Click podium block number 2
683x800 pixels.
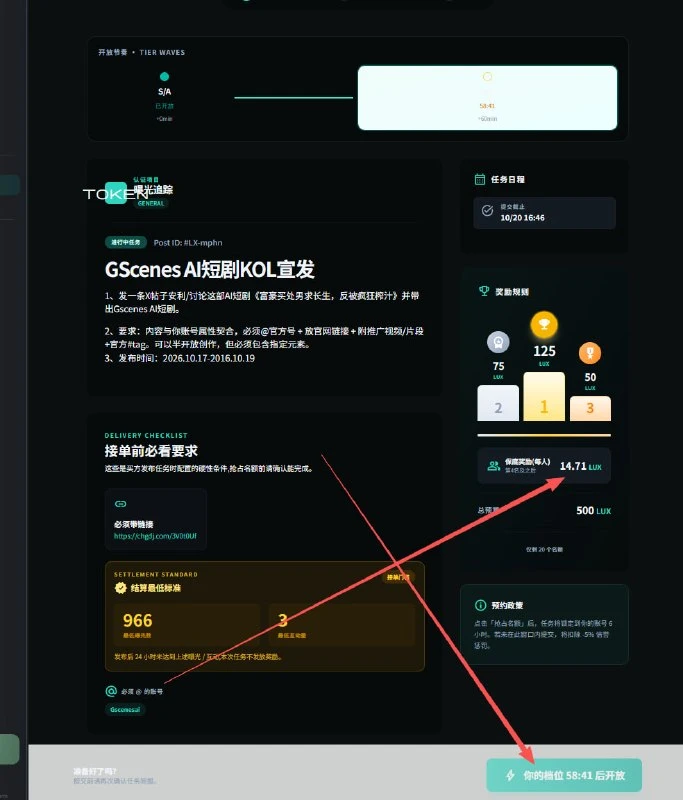pos(498,403)
